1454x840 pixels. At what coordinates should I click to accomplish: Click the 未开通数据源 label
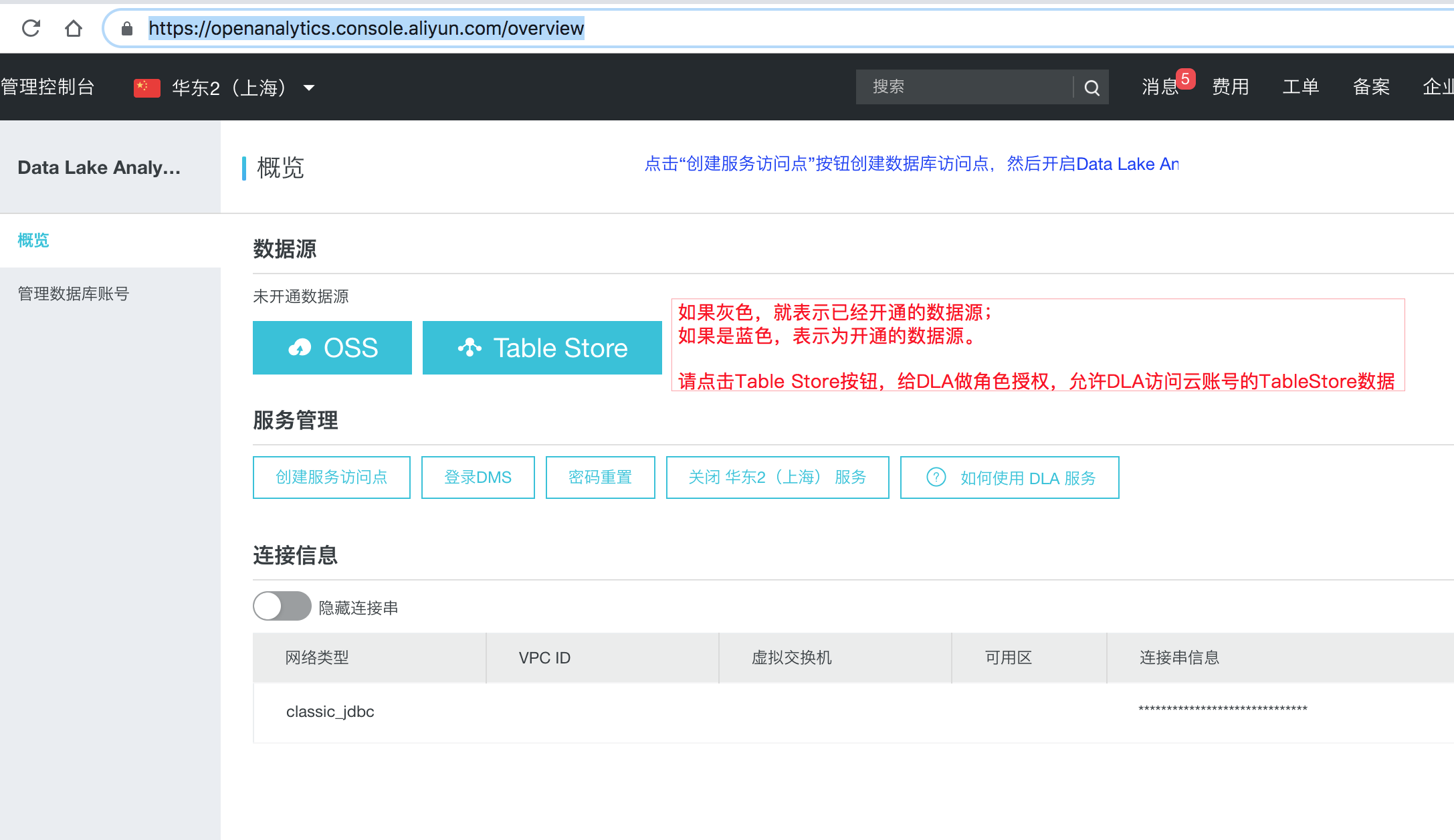tap(301, 296)
